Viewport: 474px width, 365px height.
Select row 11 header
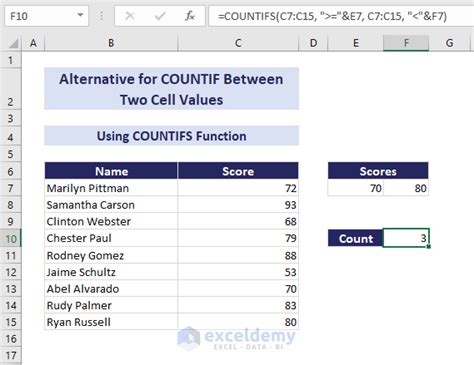pyautogui.click(x=11, y=255)
